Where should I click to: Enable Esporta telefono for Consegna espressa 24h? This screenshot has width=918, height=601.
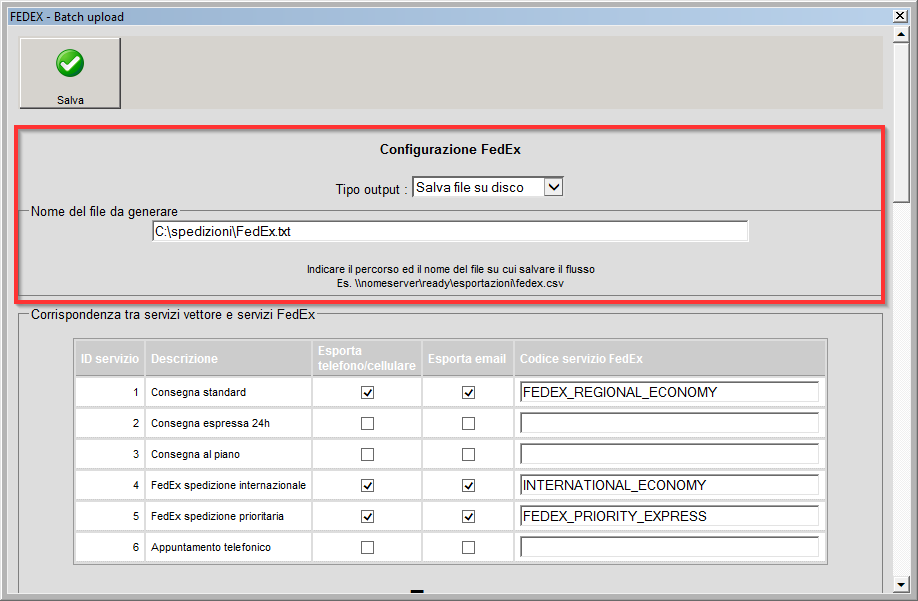point(367,423)
